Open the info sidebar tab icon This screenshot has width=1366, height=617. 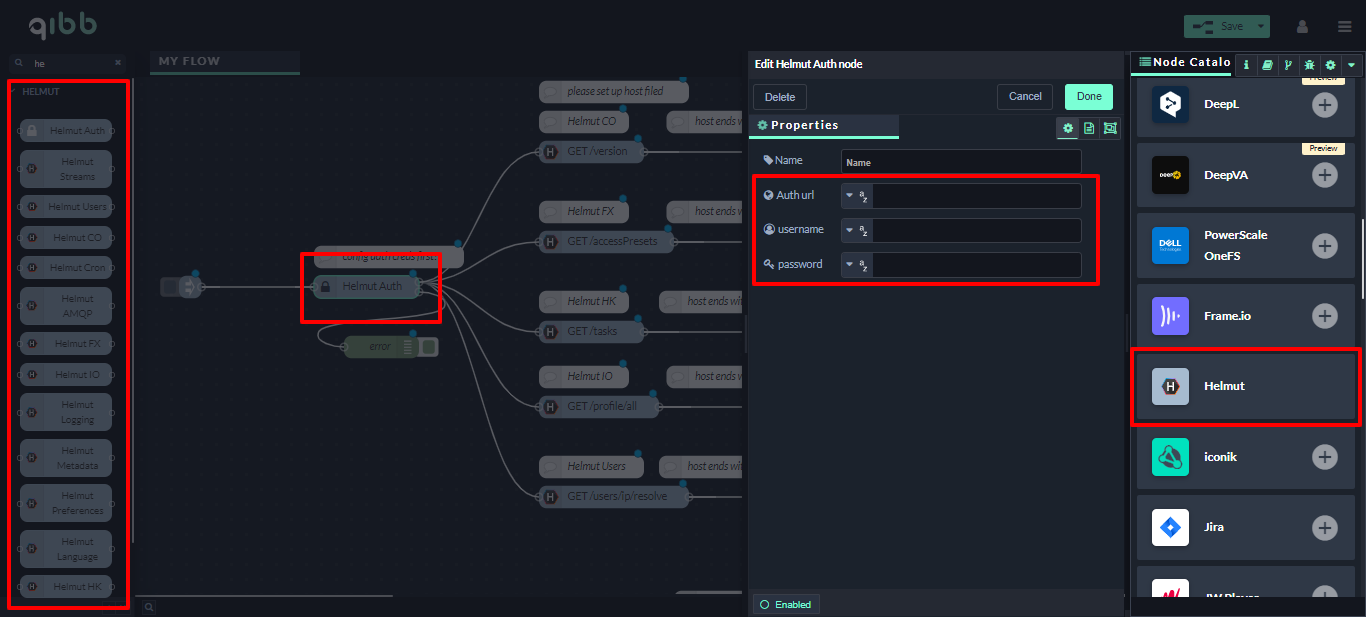(x=1246, y=65)
